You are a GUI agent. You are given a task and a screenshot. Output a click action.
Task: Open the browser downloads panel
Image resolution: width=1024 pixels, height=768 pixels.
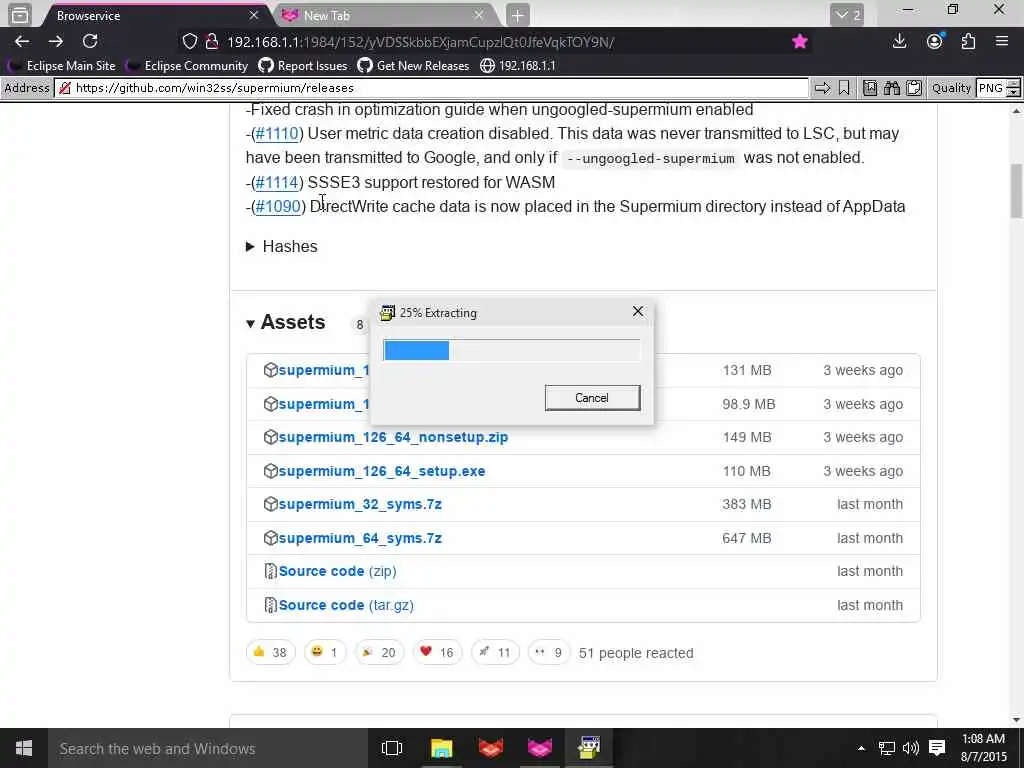[x=899, y=42]
